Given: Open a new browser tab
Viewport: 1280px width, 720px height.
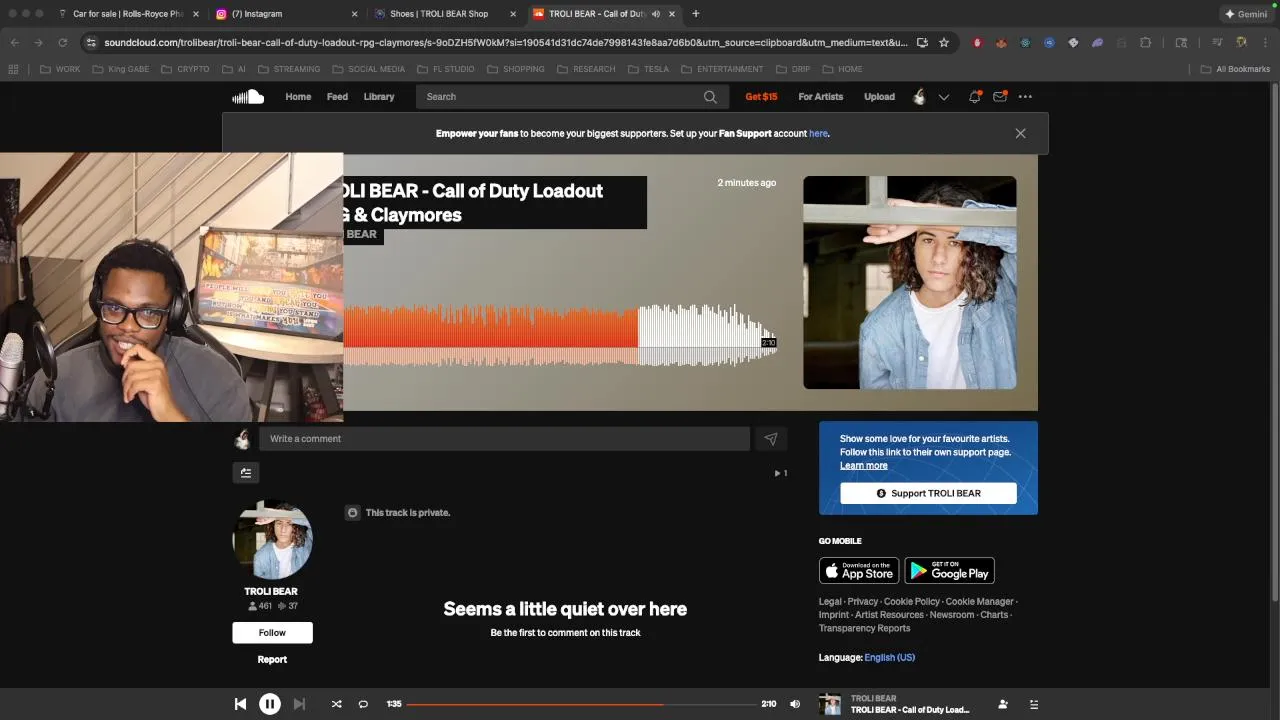Looking at the screenshot, I should click(696, 14).
